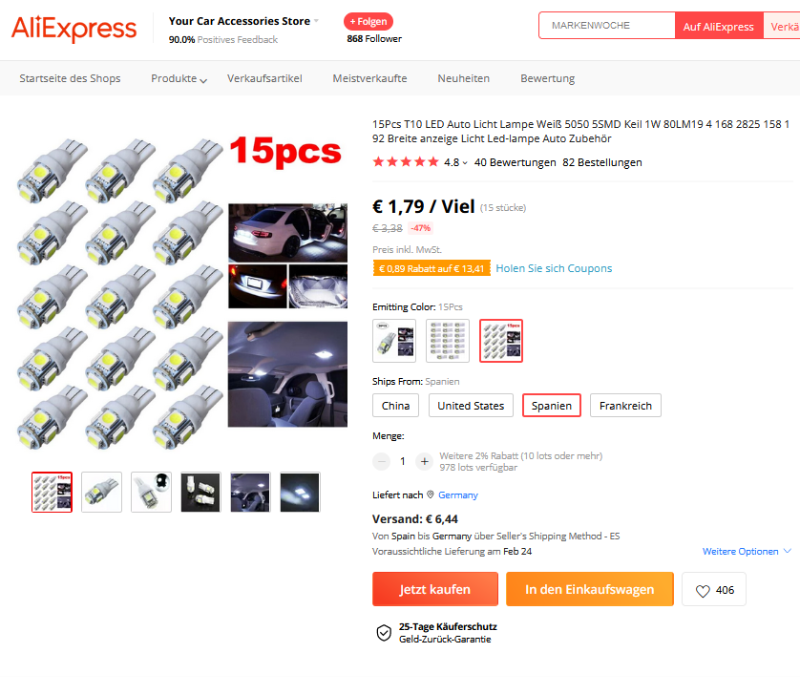800x677 pixels.
Task: Select the first Emitting Color swatch
Action: 394,341
